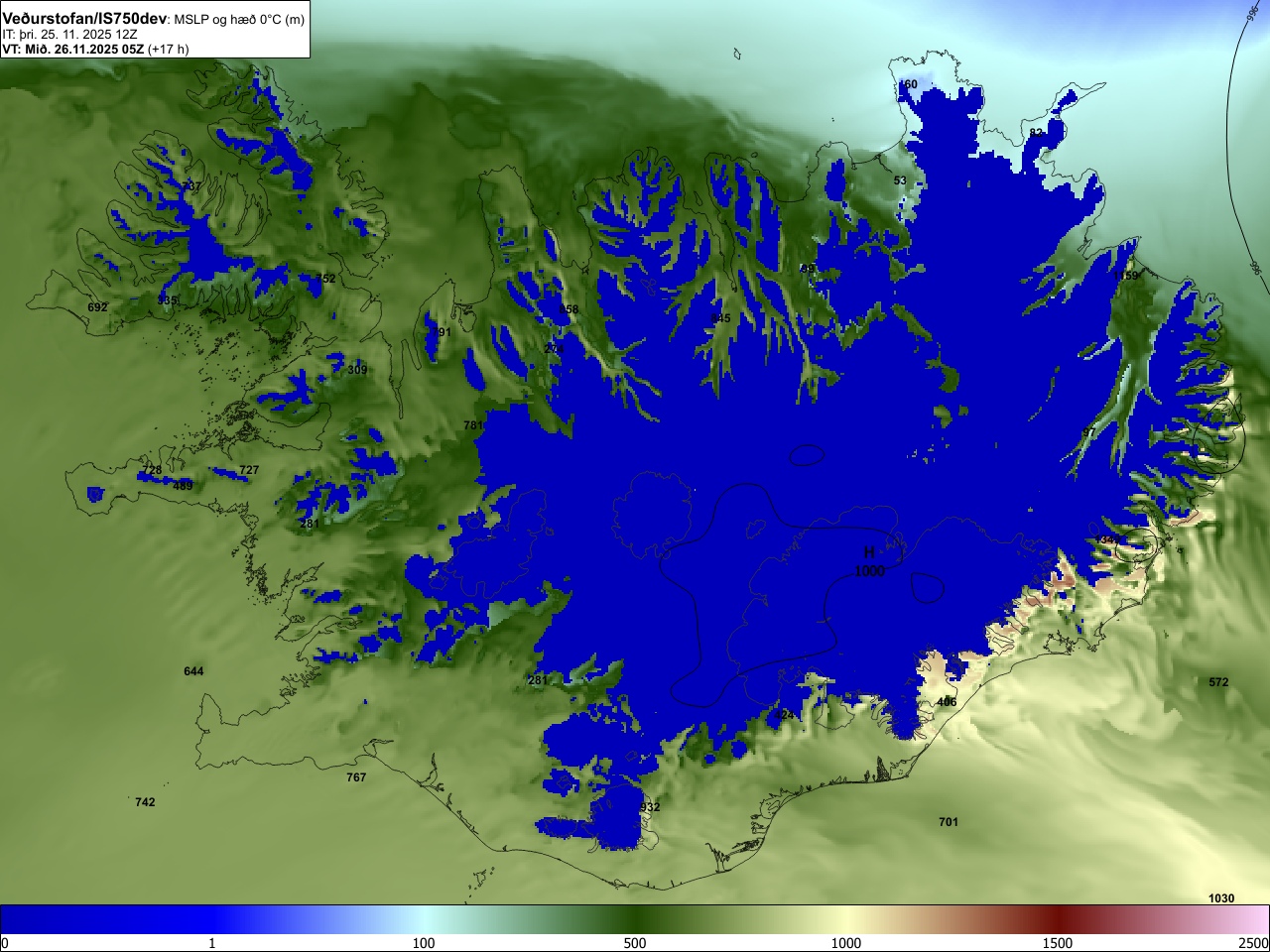Click the 309 height value

(x=357, y=370)
